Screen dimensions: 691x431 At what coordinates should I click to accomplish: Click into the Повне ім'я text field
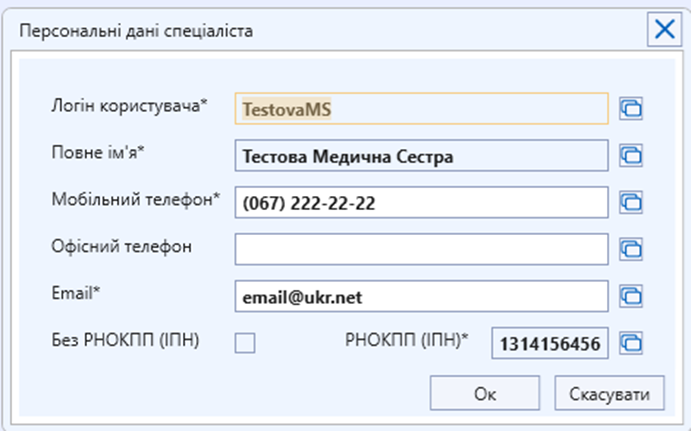421,155
